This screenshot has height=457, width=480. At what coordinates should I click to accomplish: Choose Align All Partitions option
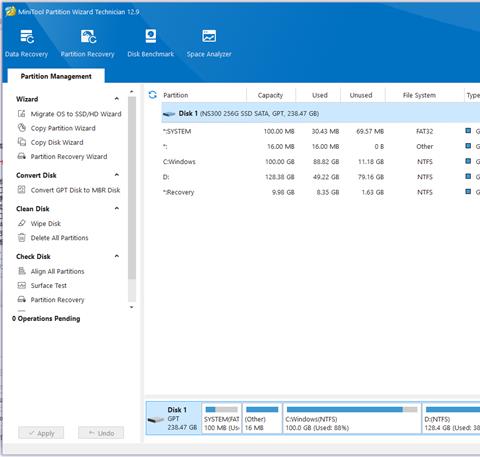click(x=57, y=271)
